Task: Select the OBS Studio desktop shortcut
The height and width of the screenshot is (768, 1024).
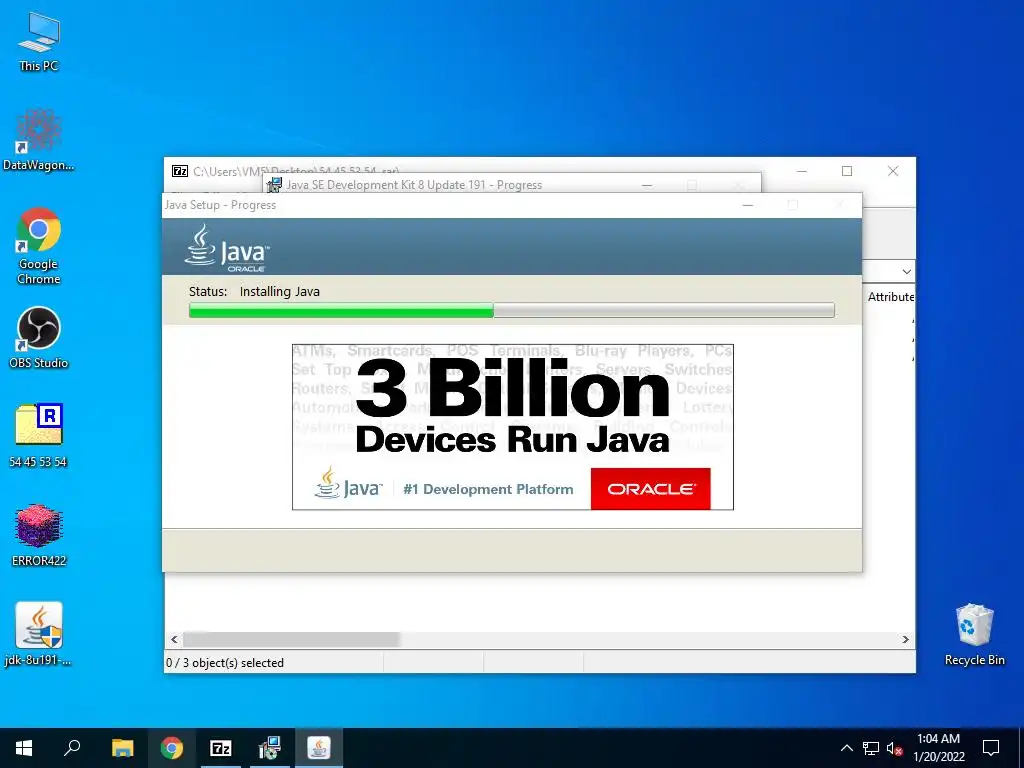Action: pyautogui.click(x=39, y=338)
